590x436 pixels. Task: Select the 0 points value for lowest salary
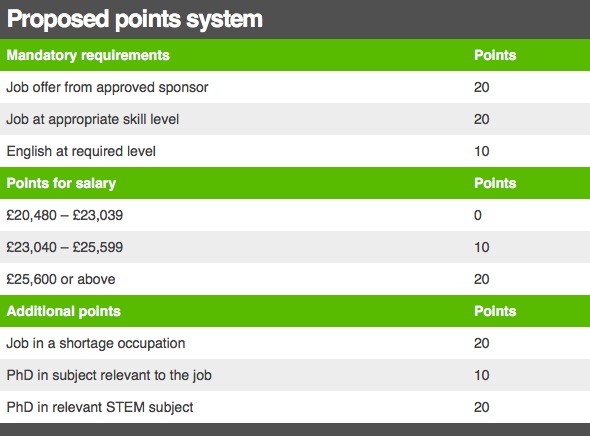coord(478,215)
